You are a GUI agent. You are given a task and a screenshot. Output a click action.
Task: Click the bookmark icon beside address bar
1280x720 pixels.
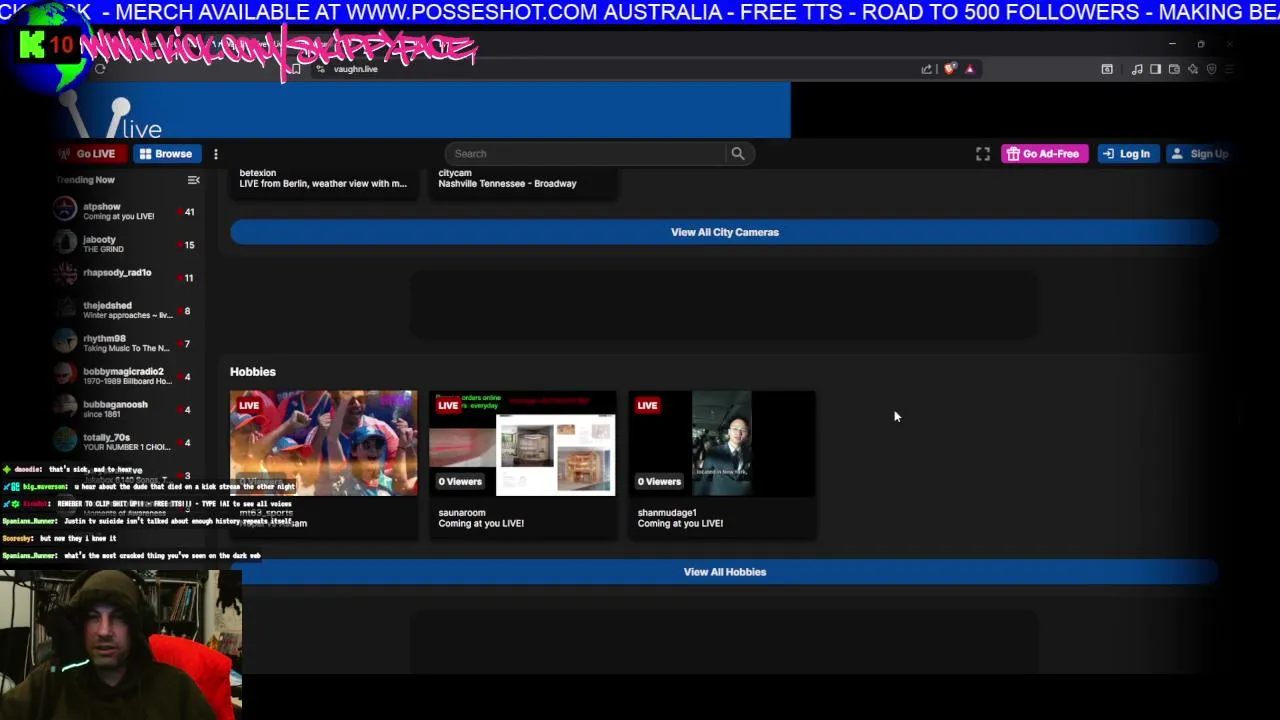tap(295, 69)
